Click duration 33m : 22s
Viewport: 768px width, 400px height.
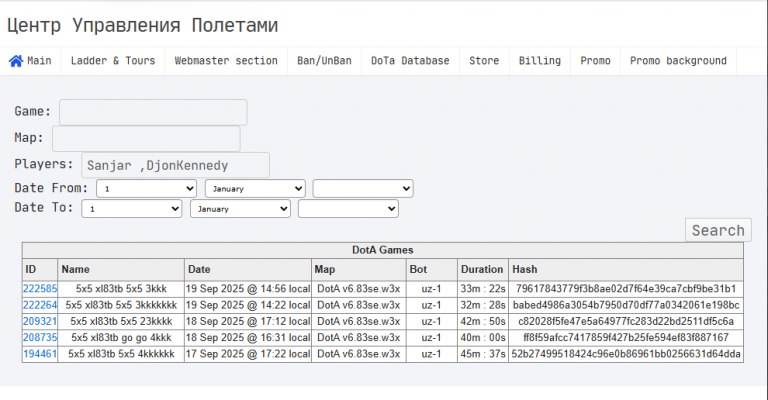click(482, 289)
